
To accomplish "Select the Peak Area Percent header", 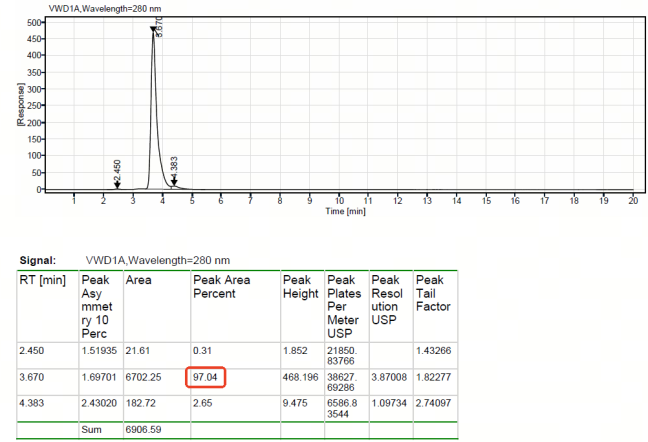I will pyautogui.click(x=222, y=287).
